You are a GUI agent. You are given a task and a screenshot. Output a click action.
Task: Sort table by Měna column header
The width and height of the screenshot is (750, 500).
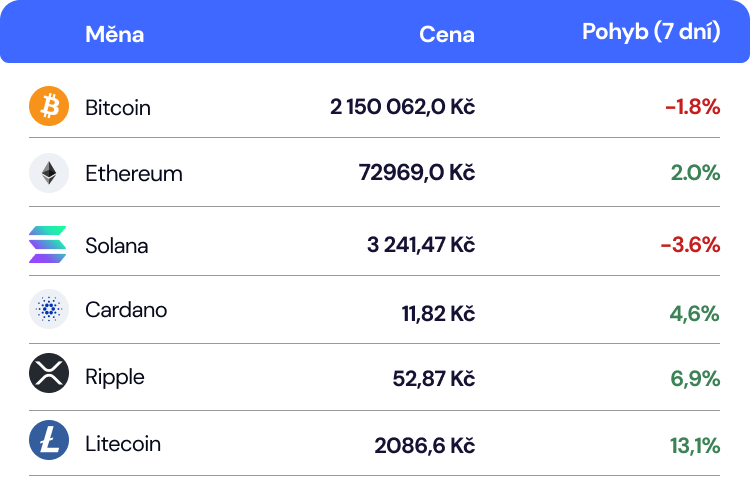tap(114, 34)
